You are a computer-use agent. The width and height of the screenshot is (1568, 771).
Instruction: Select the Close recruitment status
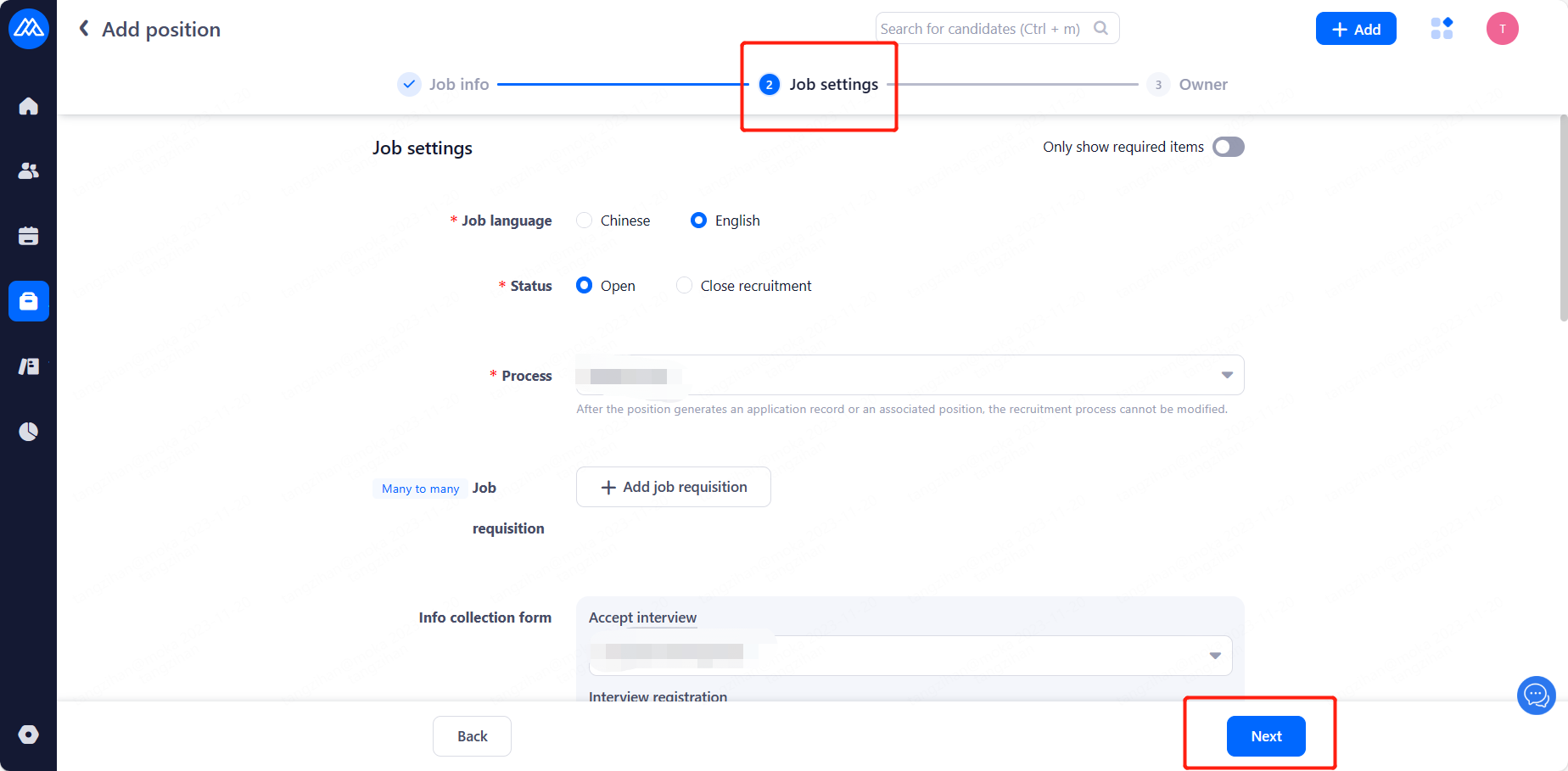point(684,286)
